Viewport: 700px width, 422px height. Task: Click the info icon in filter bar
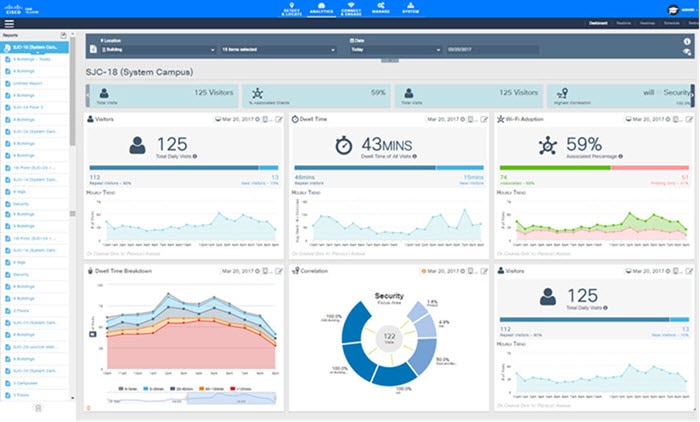point(687,41)
